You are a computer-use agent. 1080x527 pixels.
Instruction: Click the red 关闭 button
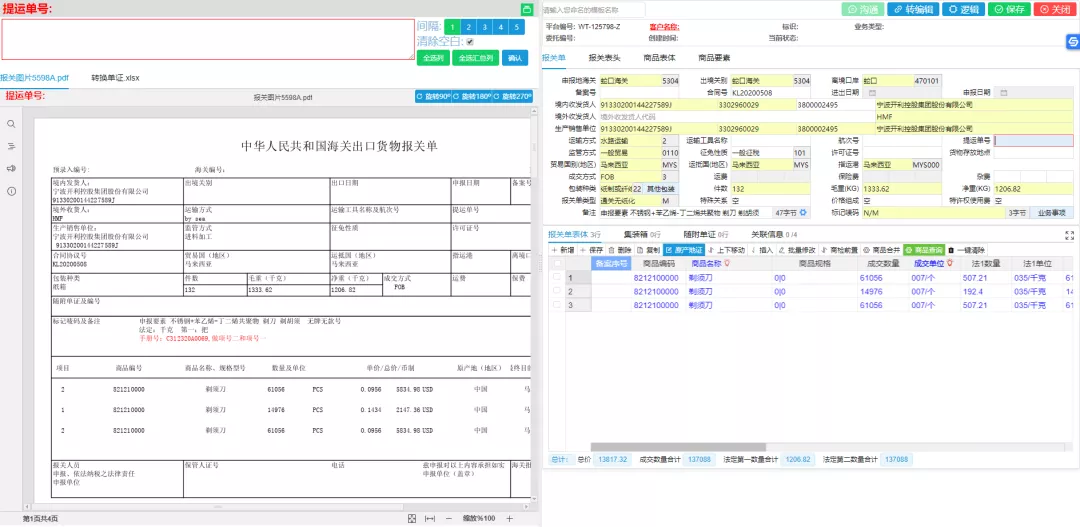tap(1055, 10)
